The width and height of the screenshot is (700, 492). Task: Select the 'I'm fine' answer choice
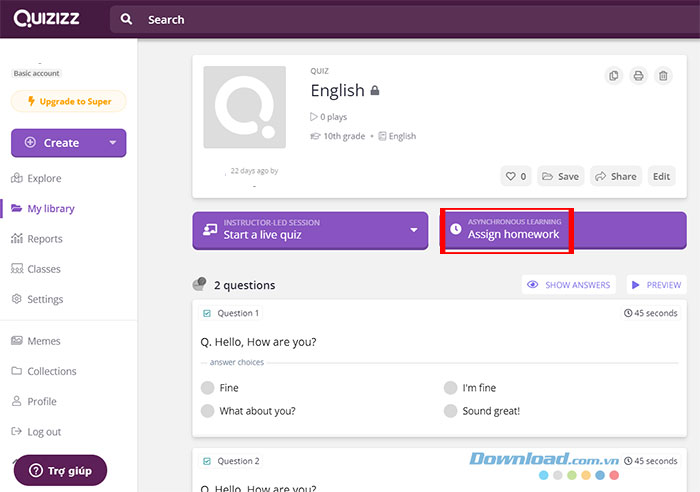click(x=451, y=388)
